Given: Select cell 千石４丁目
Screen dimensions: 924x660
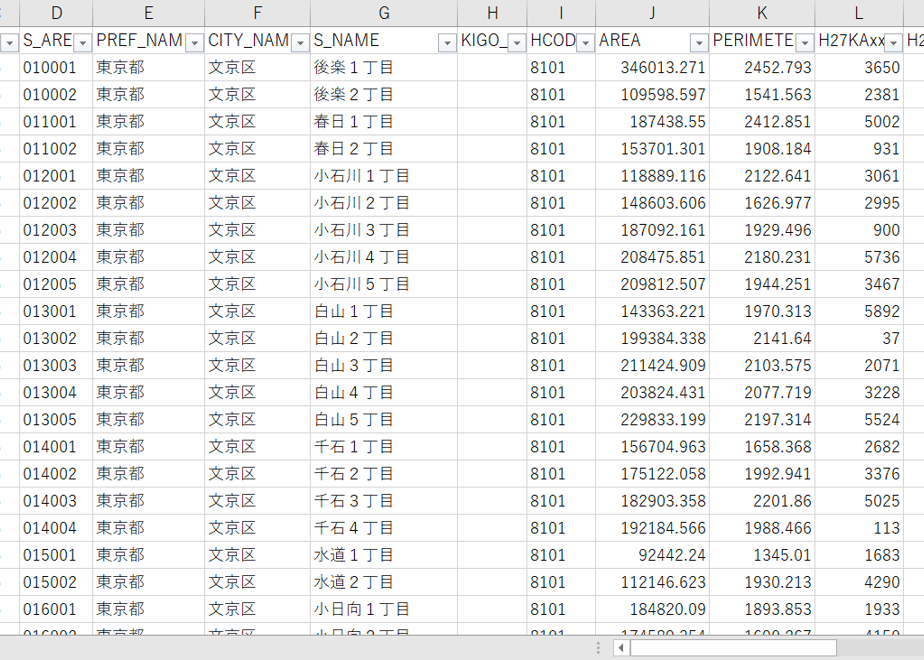Looking at the screenshot, I should 384,528.
